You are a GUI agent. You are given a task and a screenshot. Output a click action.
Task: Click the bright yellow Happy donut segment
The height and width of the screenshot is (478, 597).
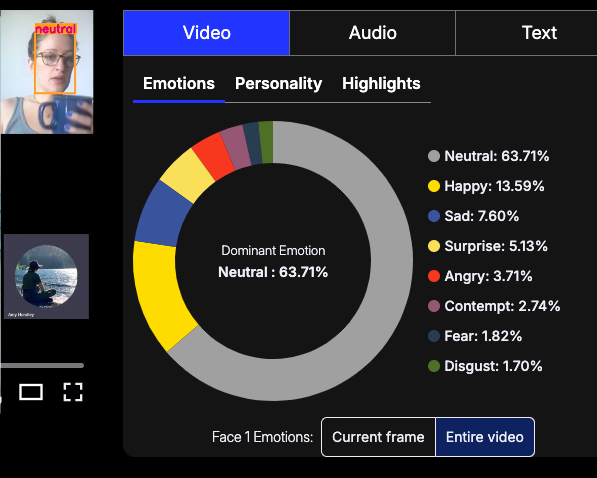point(160,293)
